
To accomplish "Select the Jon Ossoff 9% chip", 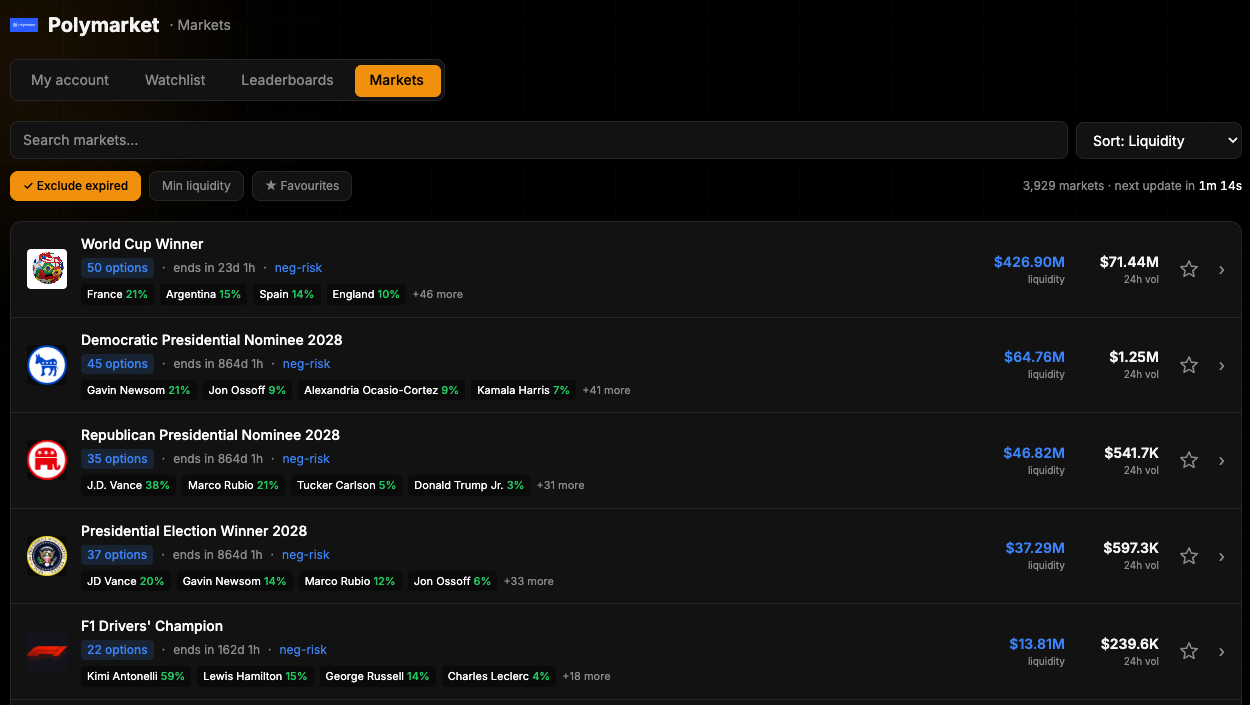I will [x=247, y=390].
